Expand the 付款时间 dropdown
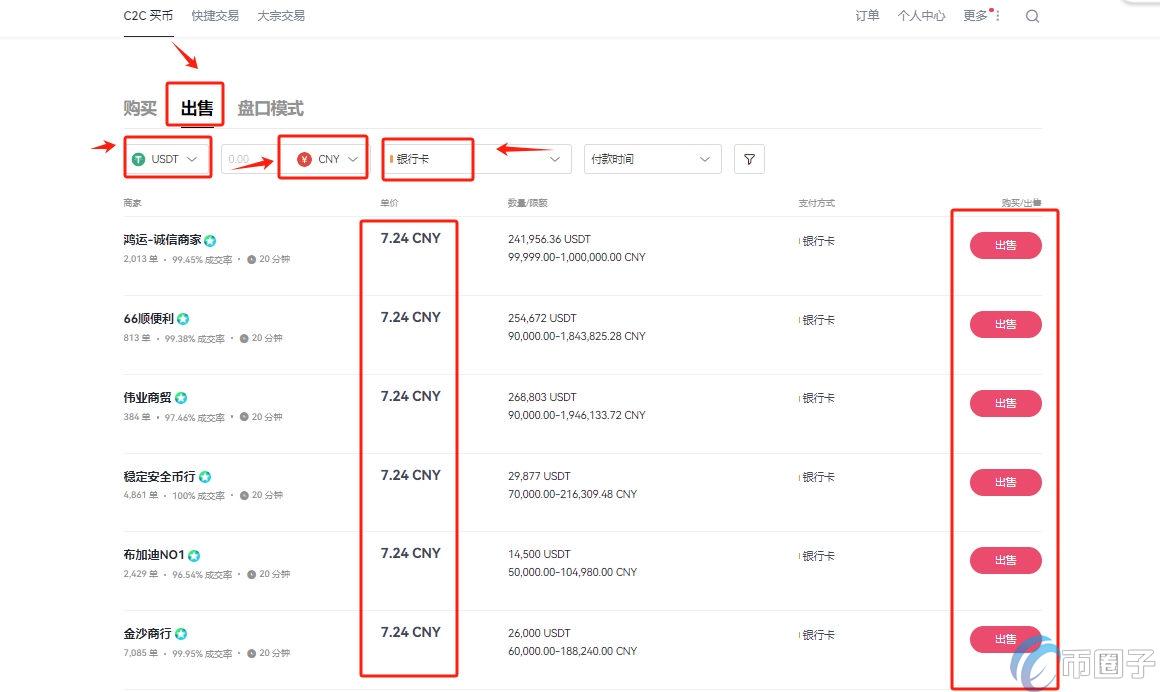Image resolution: width=1160 pixels, height=692 pixels. coord(652,158)
